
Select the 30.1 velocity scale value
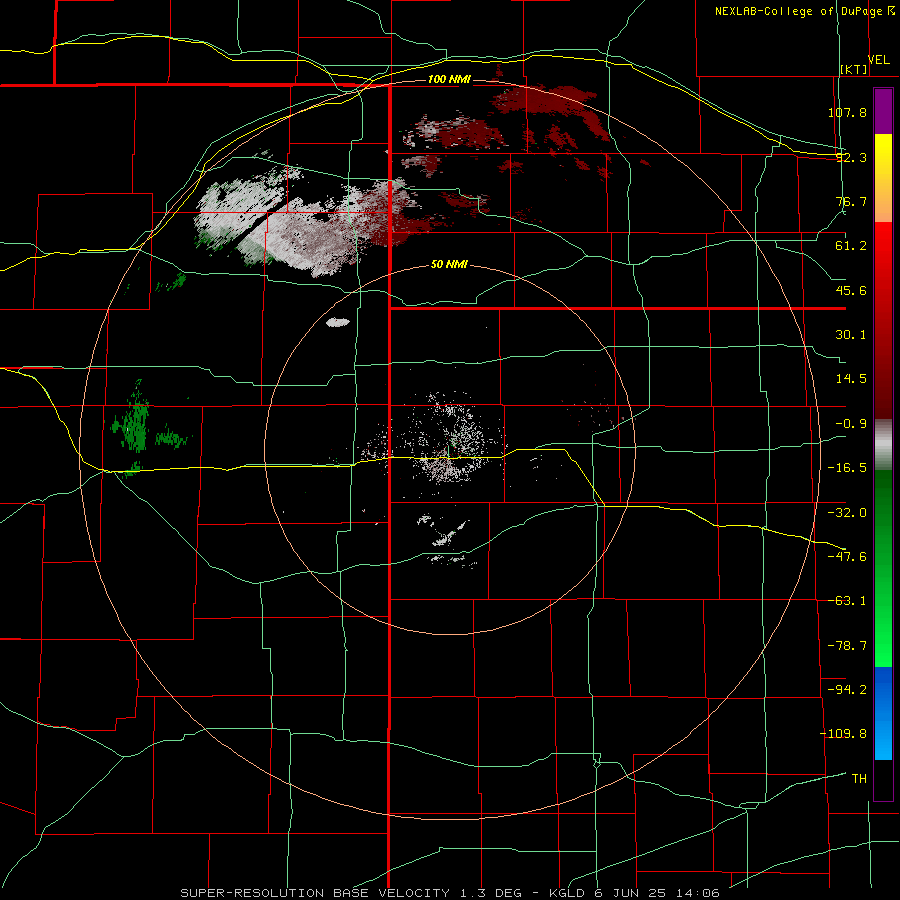pyautogui.click(x=851, y=335)
